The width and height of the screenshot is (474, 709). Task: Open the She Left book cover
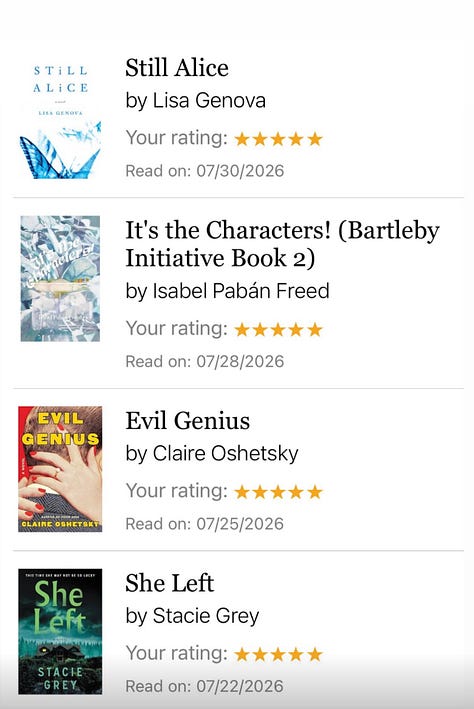click(60, 631)
